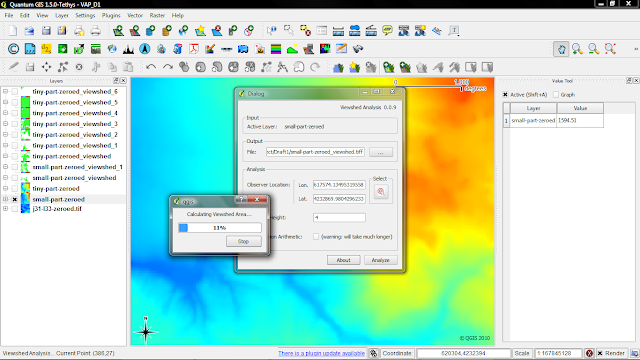The image size is (640, 360).
Task: Enable the Graph checkbox in Value Tool
Action: 556,95
